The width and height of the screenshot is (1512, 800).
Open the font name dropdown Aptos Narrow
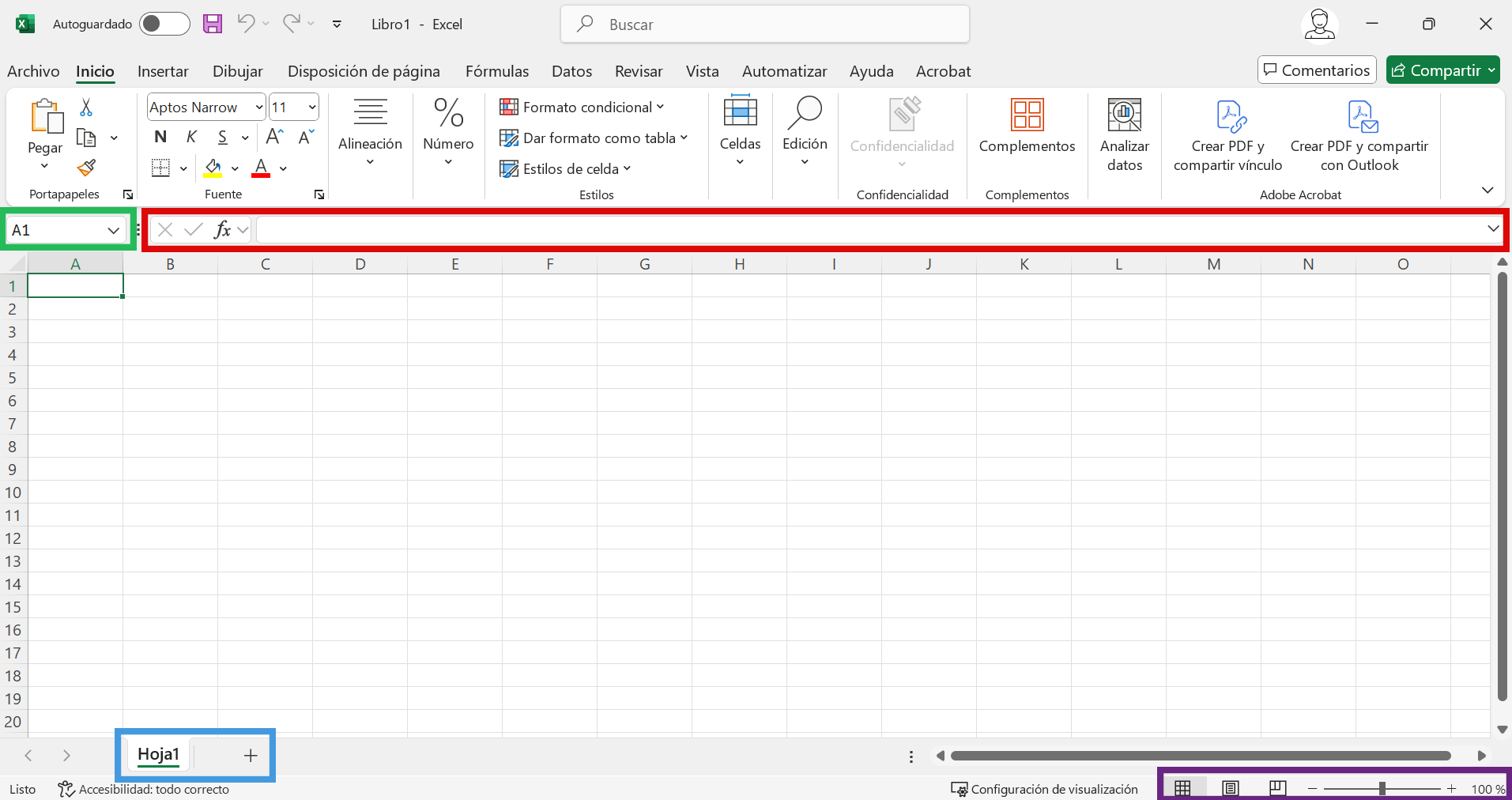(x=258, y=108)
